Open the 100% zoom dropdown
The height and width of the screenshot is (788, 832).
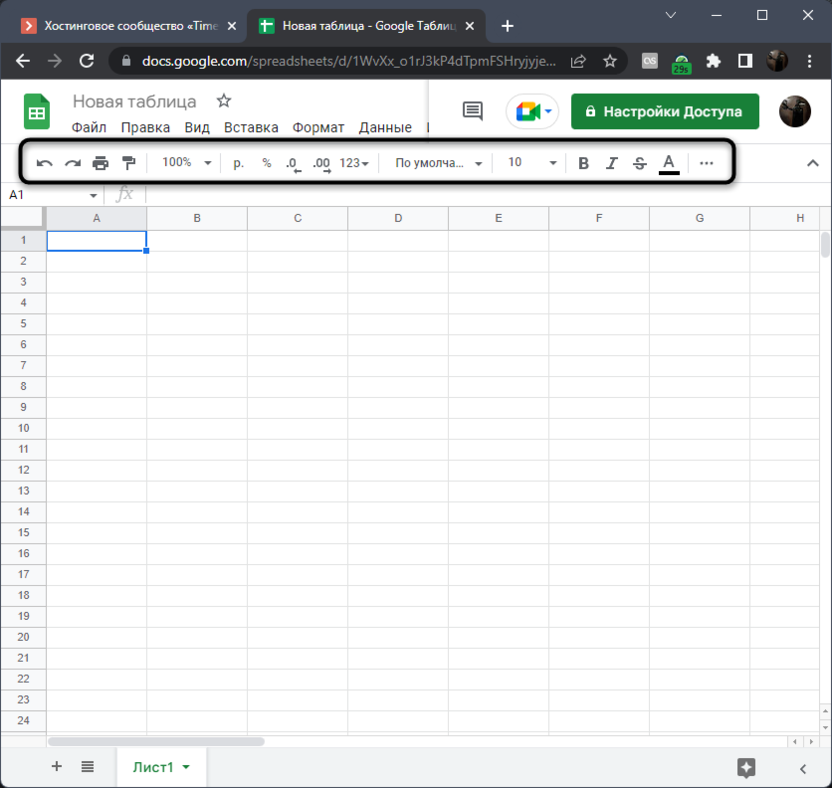[x=187, y=163]
